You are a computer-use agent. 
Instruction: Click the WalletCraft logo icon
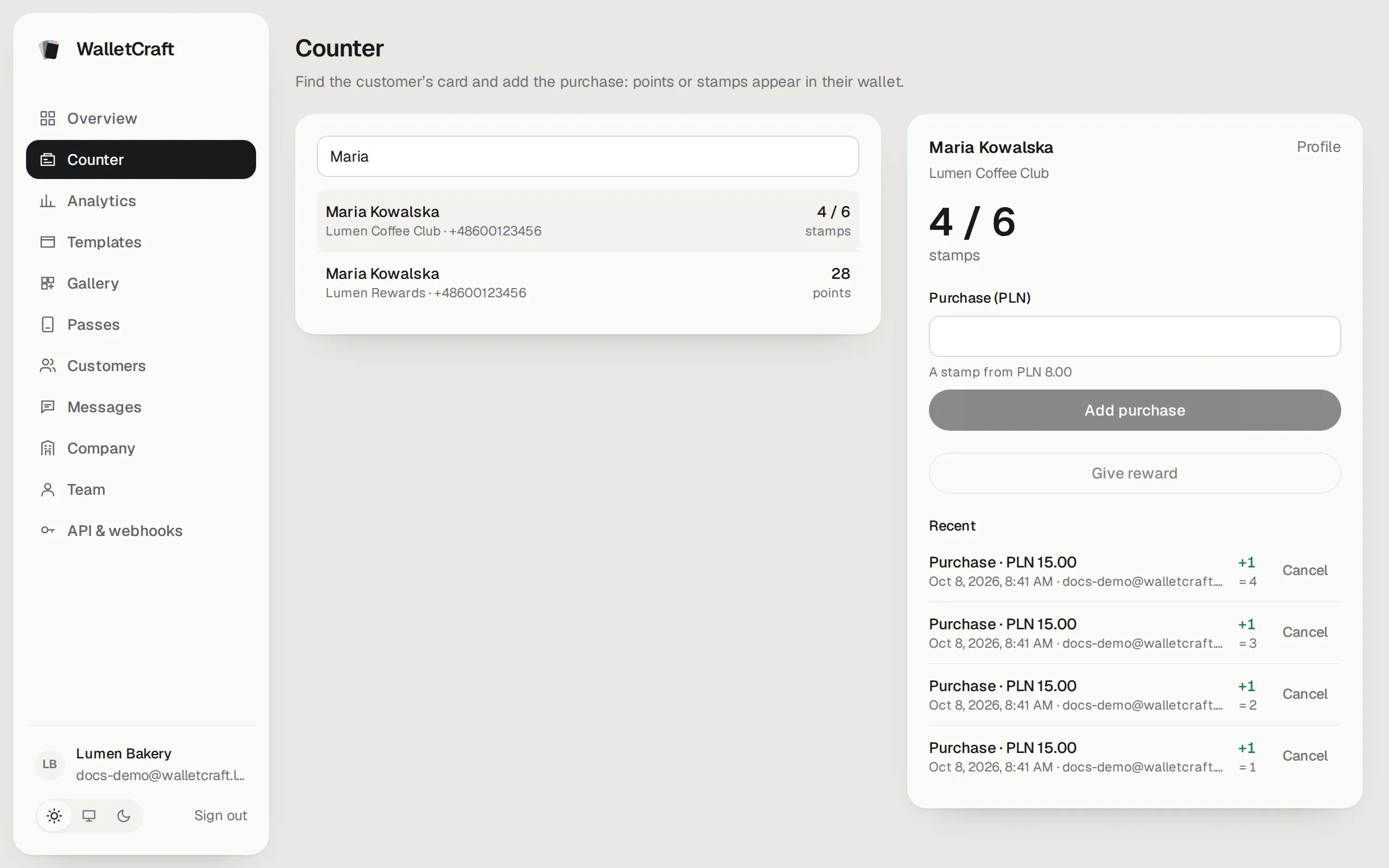pos(49,49)
